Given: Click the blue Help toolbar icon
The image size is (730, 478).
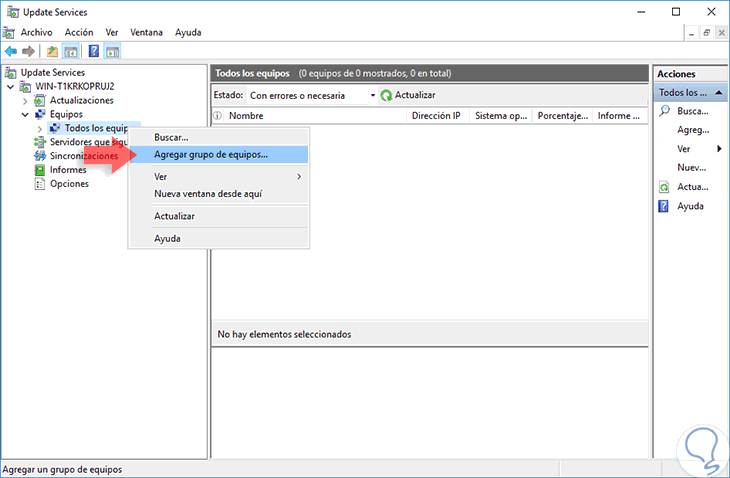Looking at the screenshot, I should click(94, 51).
